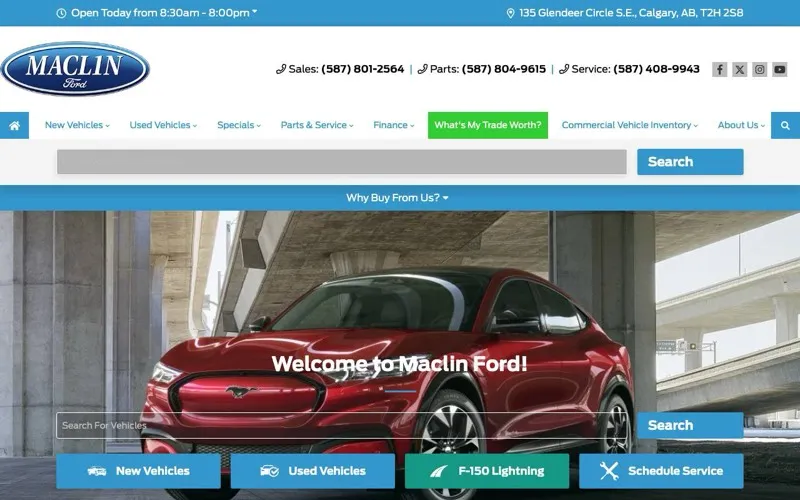Focus the Search For Vehicles field
Viewport: 800px width, 500px height.
[x=342, y=426]
